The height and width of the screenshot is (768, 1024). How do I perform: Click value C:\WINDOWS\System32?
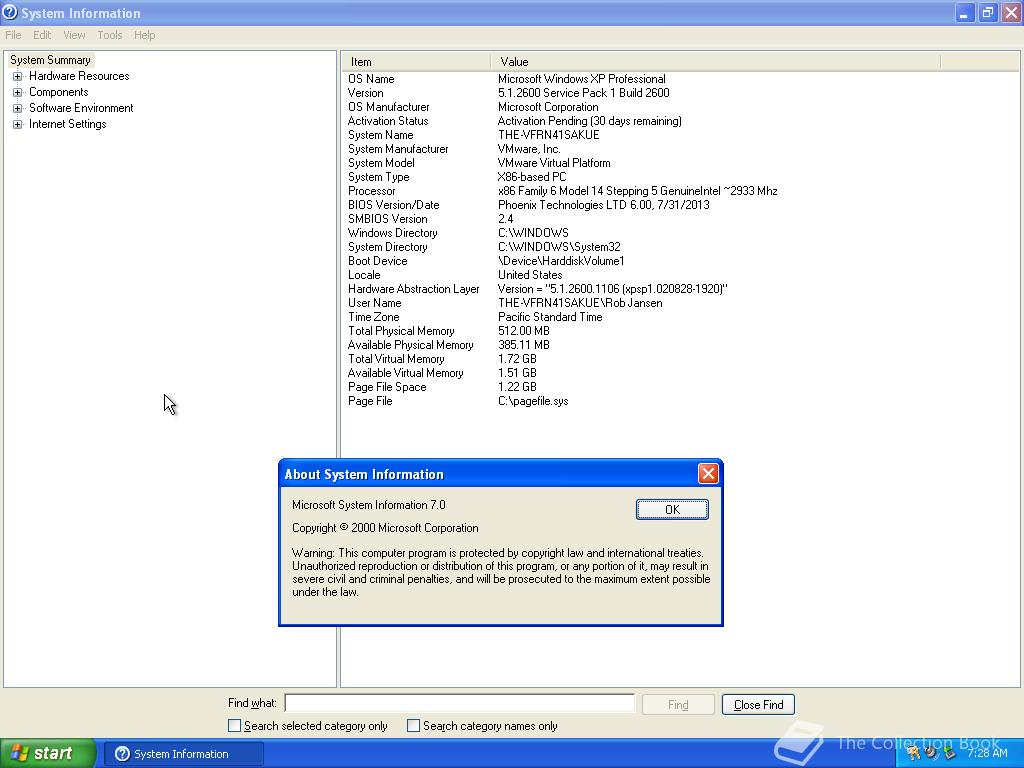[x=559, y=248]
